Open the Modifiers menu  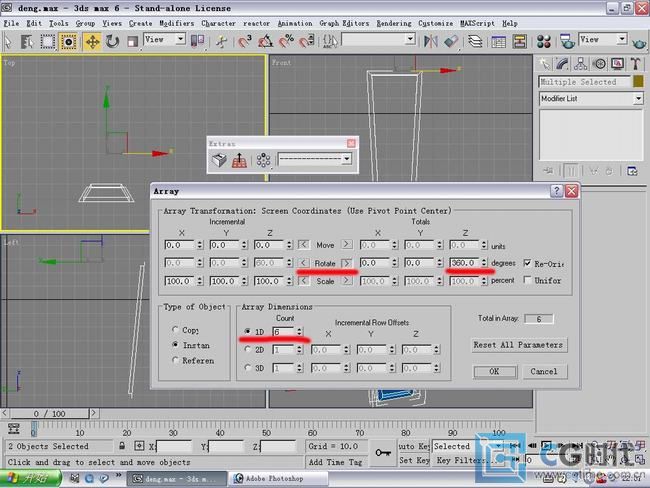click(177, 24)
